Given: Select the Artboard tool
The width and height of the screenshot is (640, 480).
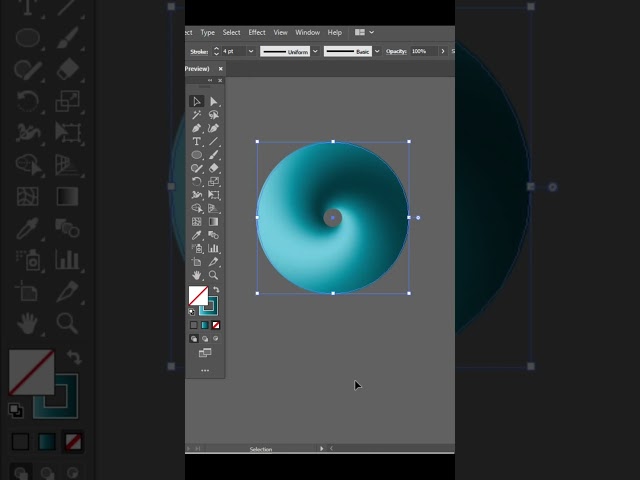Looking at the screenshot, I should (x=197, y=262).
